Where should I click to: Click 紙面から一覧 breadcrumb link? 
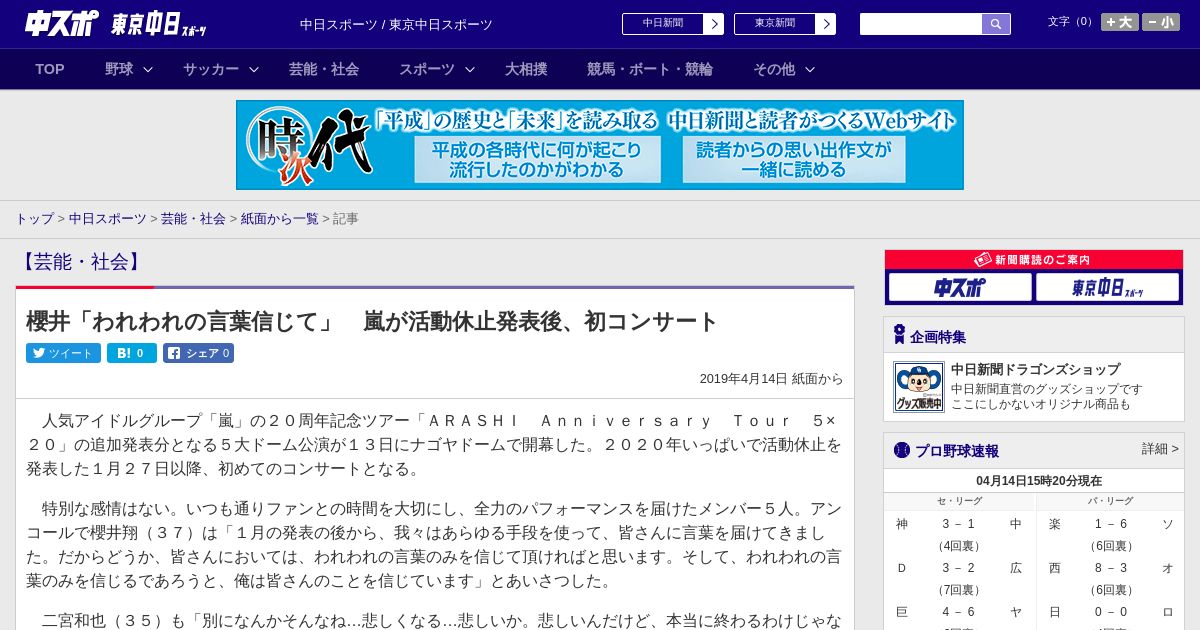click(x=279, y=218)
